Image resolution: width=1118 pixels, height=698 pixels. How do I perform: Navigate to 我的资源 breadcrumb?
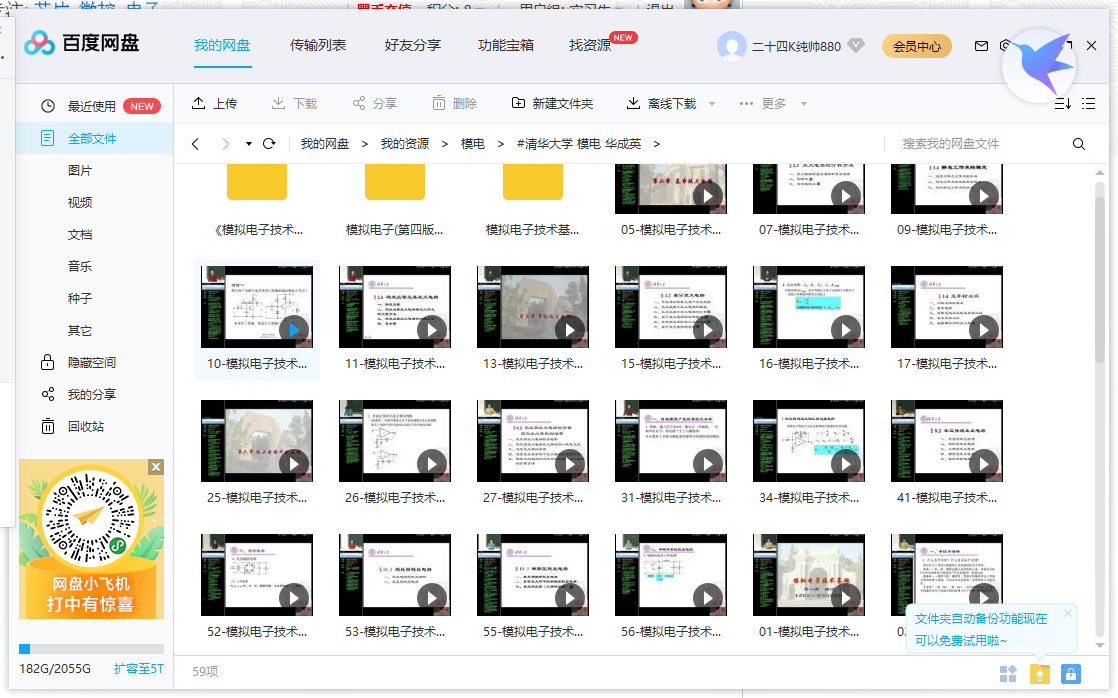tap(404, 144)
